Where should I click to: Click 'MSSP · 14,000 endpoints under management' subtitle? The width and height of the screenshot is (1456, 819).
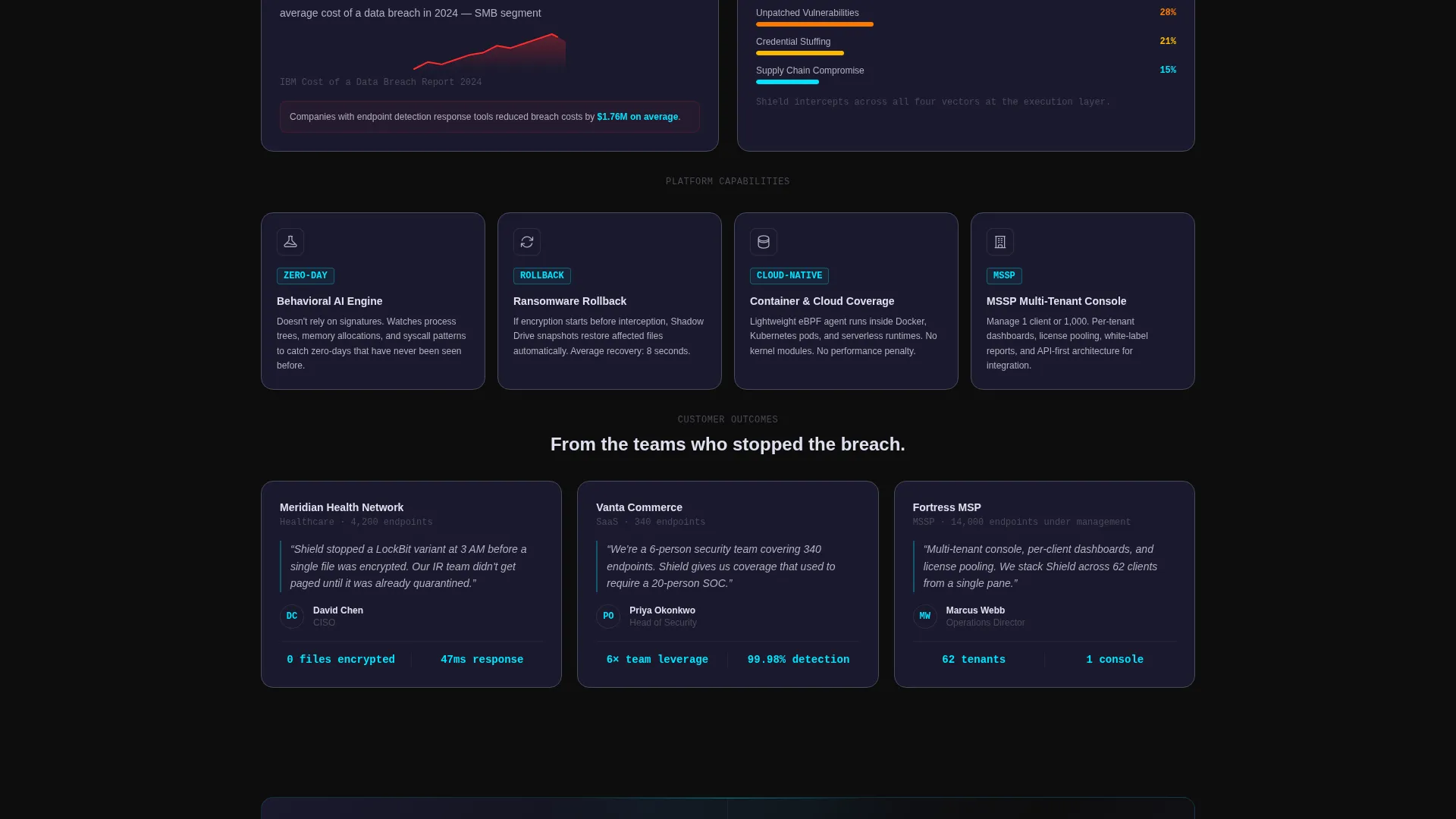(1021, 522)
